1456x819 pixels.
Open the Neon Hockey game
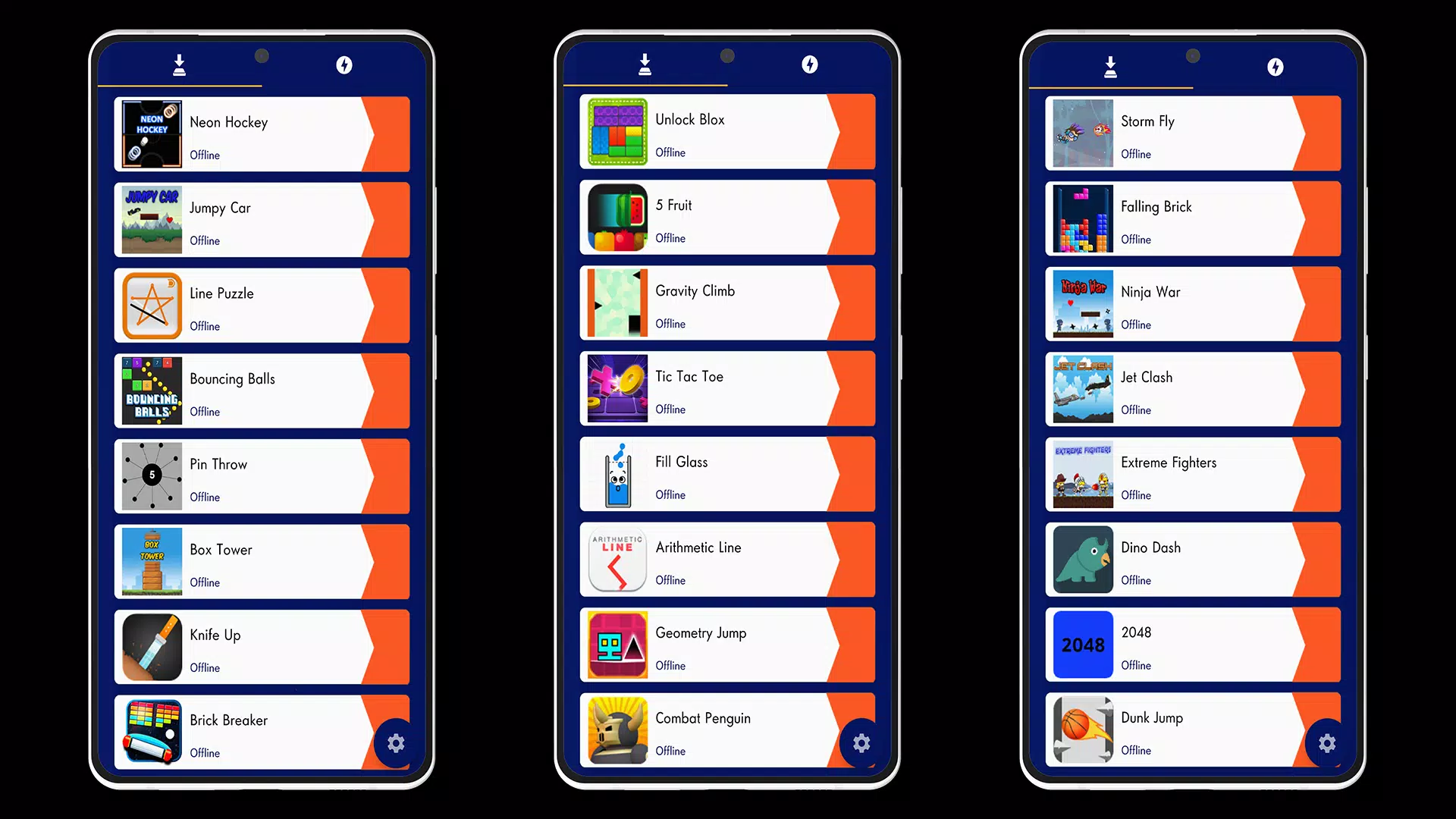pyautogui.click(x=263, y=133)
